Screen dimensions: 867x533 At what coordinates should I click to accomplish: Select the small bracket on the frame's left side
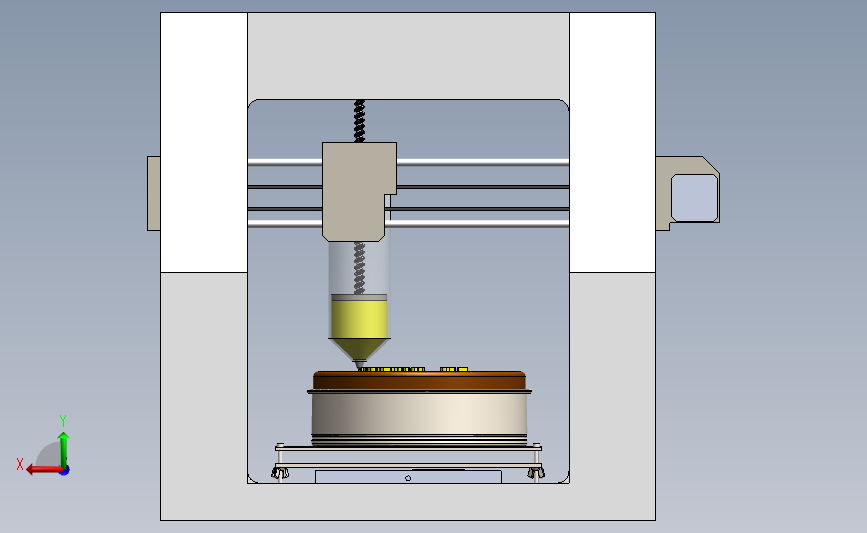pyautogui.click(x=154, y=193)
